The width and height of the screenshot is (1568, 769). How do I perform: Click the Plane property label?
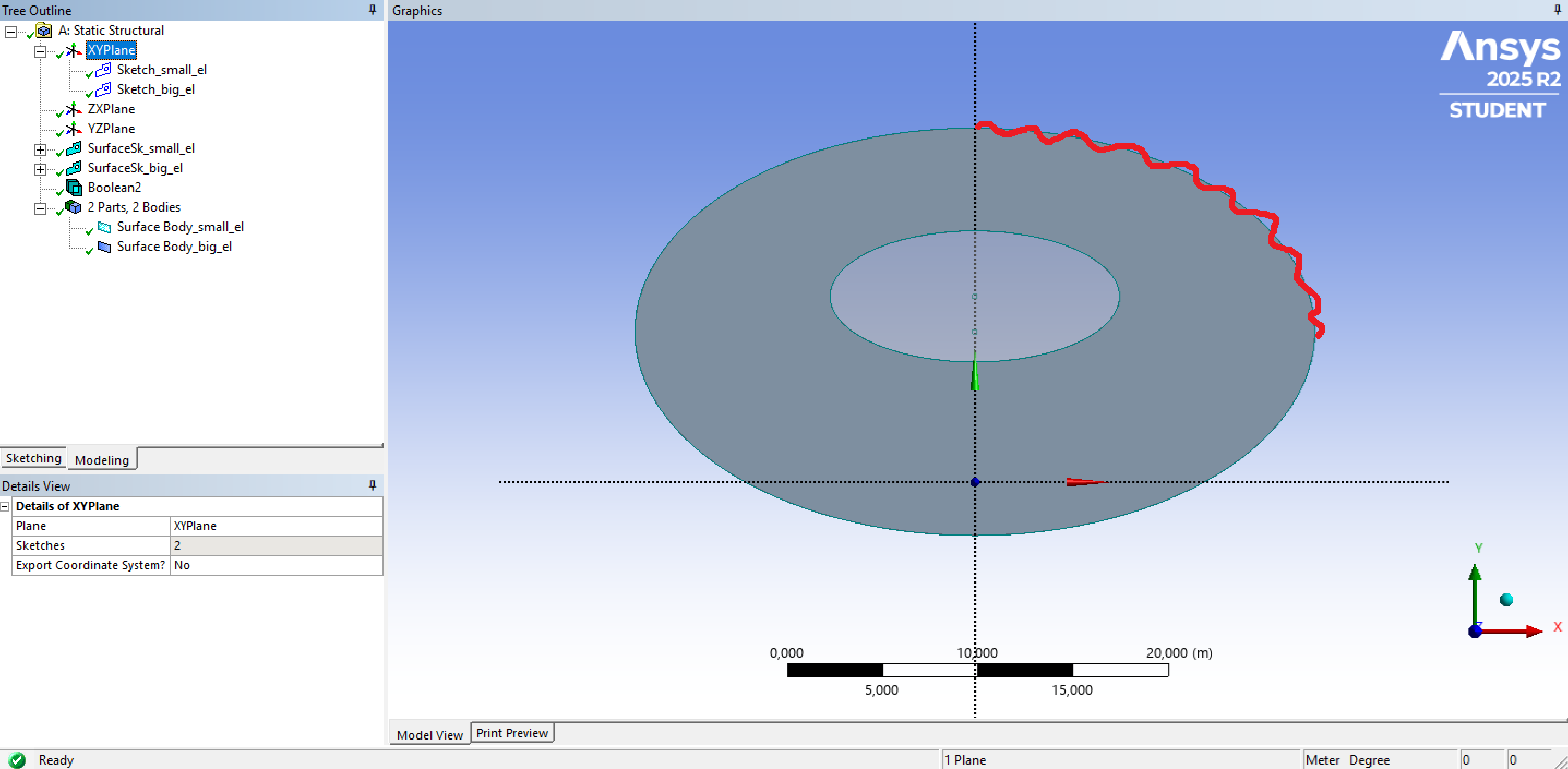[x=31, y=526]
